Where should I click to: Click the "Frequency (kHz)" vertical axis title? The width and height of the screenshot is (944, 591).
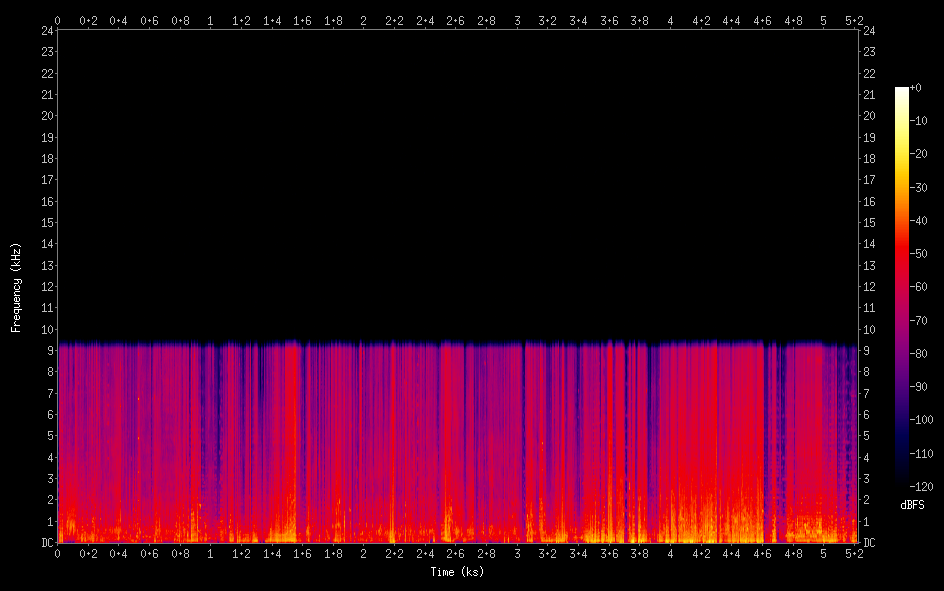(16, 287)
